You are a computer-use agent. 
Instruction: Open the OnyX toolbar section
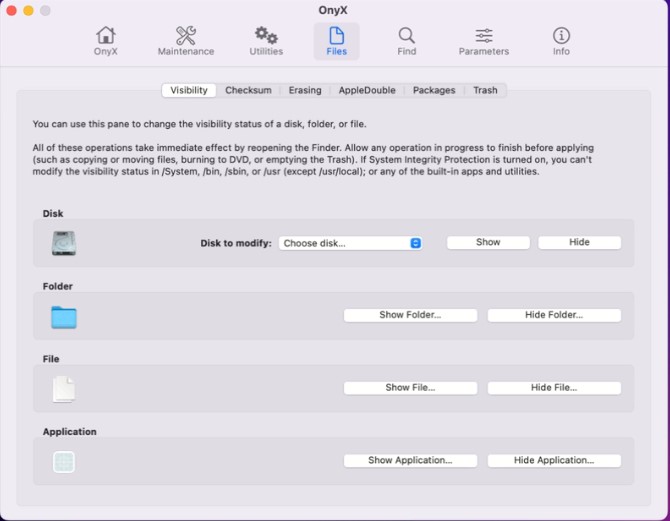tap(106, 41)
